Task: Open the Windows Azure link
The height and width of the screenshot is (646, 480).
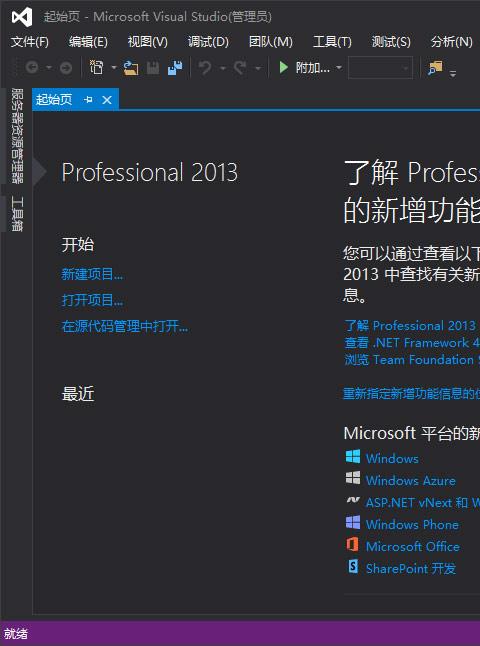Action: coord(411,480)
